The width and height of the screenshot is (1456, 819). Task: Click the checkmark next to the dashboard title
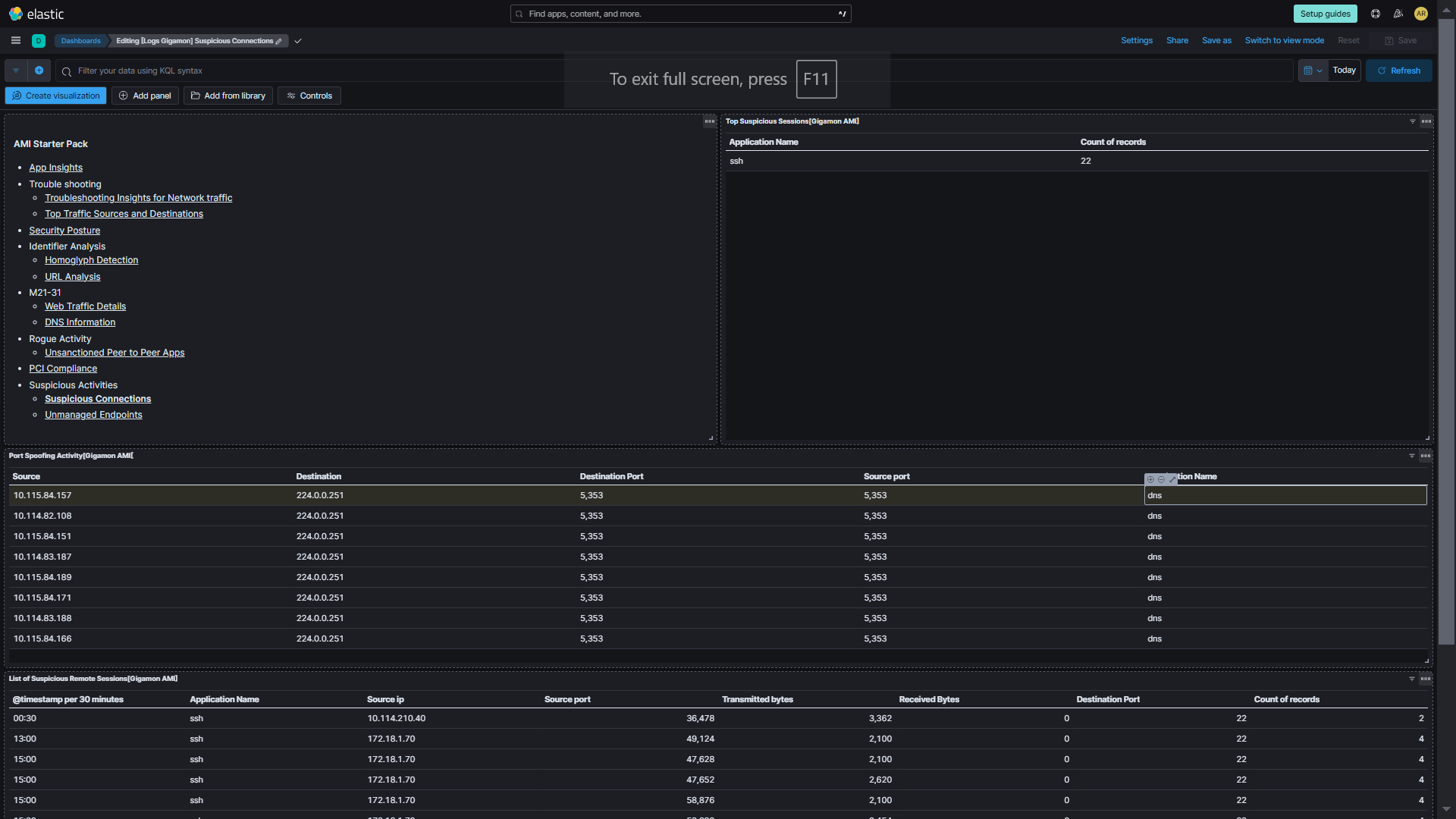[x=298, y=41]
